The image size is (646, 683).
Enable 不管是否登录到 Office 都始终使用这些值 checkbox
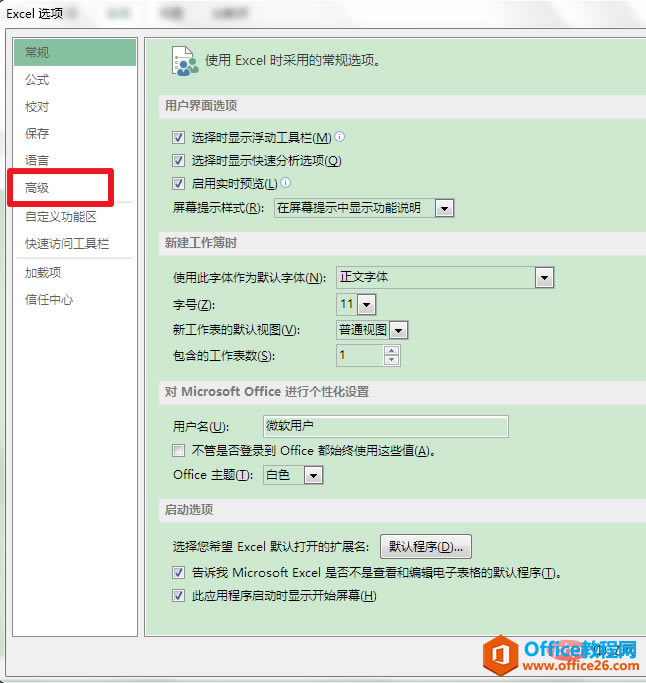tap(178, 450)
